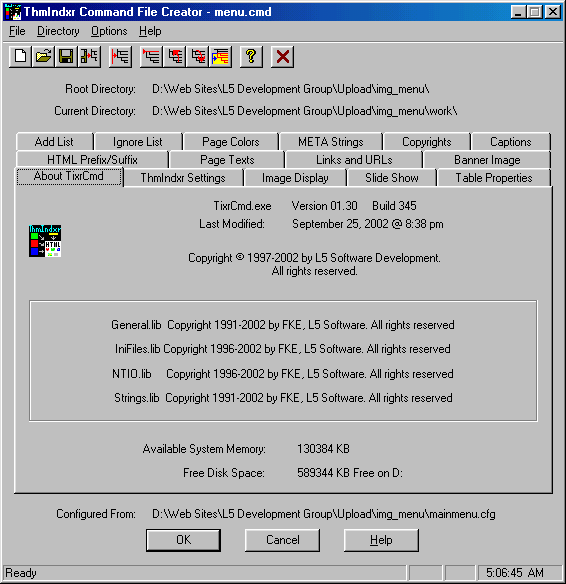
Task: Click the Configured From mainmenu.cfg path
Action: coord(324,514)
